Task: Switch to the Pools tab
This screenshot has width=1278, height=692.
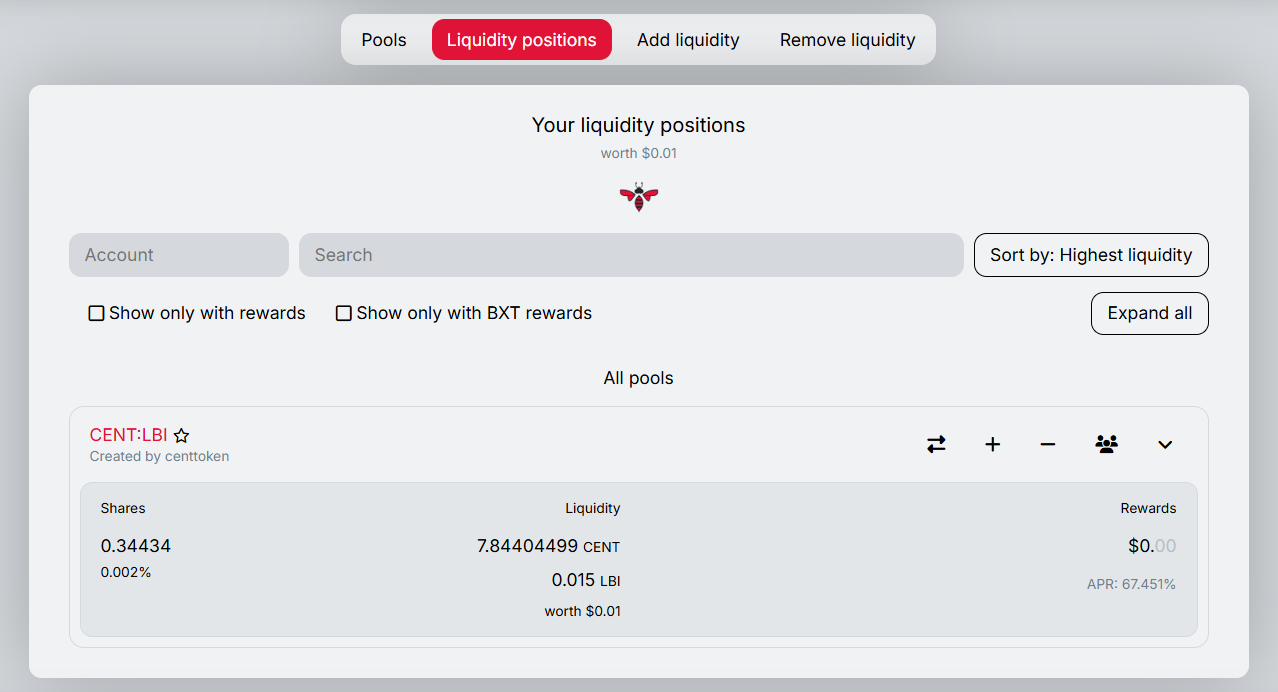Action: (384, 40)
